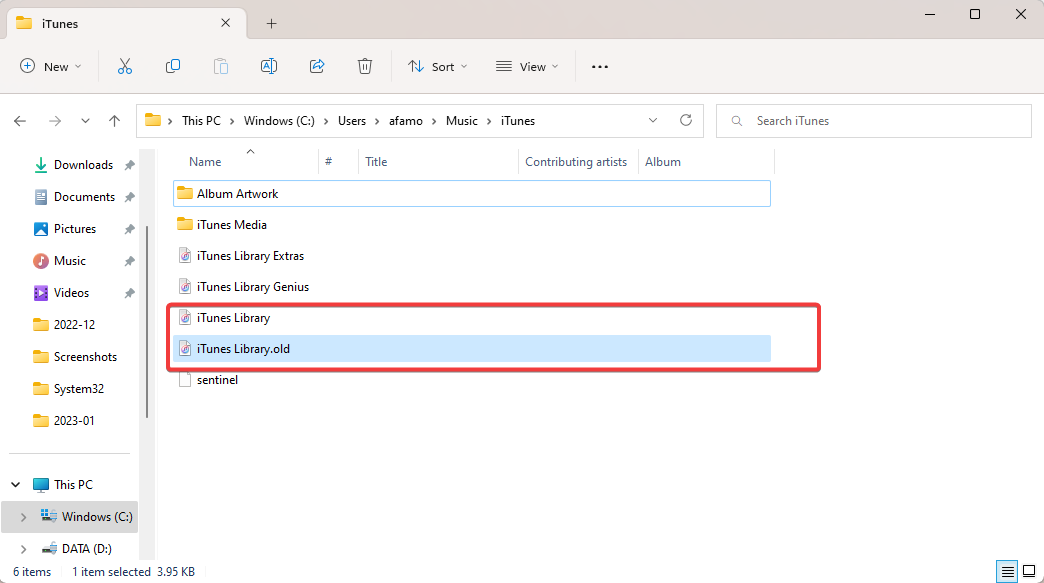Click the Paste clipboard icon

pos(220,66)
